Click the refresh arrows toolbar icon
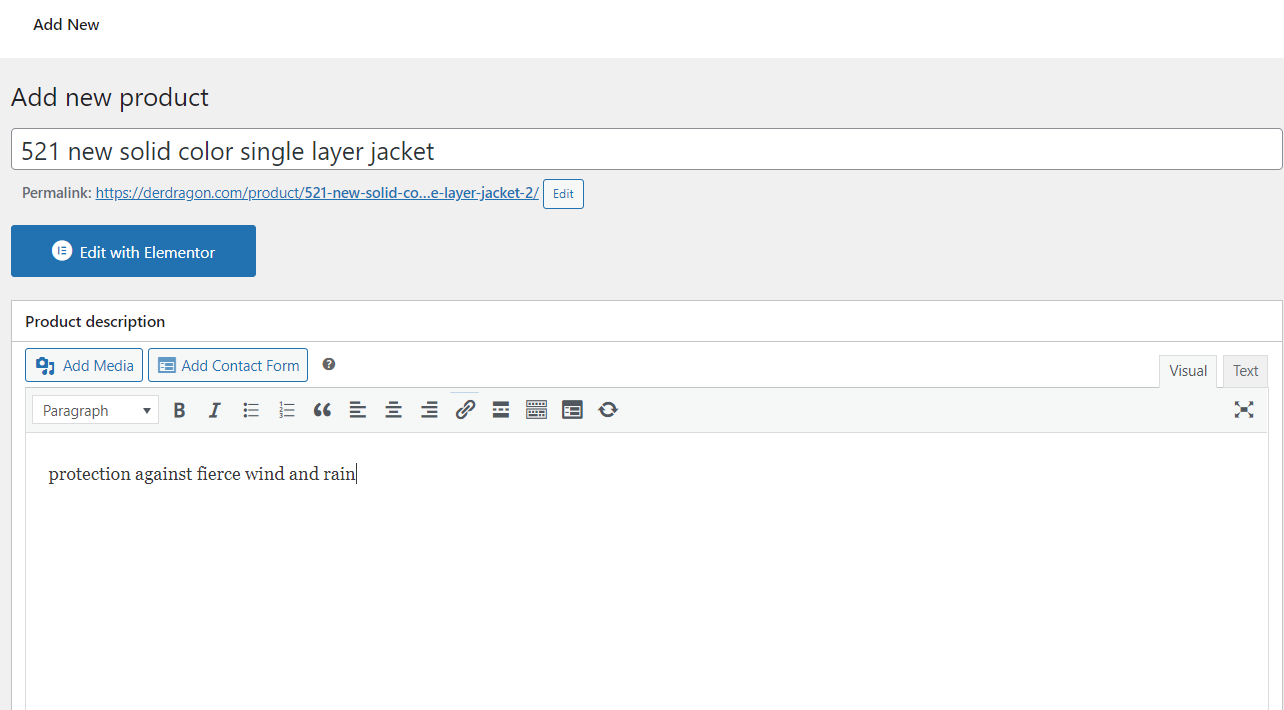Viewport: 1284px width, 710px height. coord(608,410)
